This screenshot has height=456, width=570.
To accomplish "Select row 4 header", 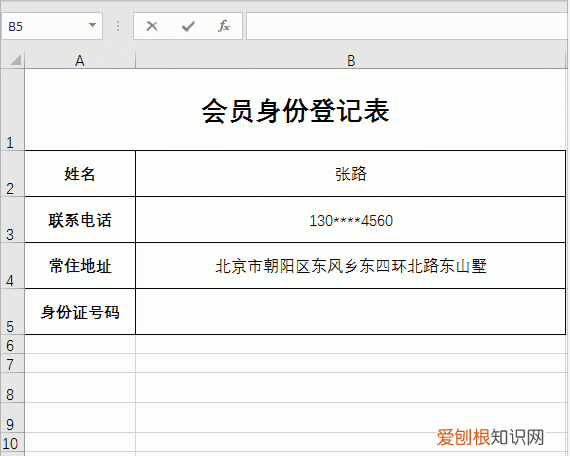I will coord(12,266).
